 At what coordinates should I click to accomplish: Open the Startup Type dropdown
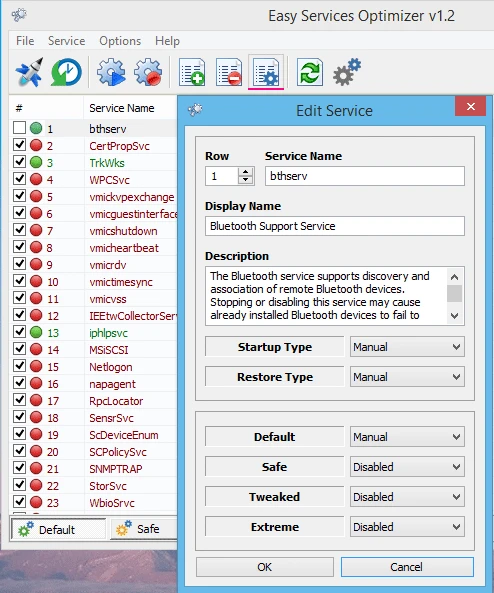[407, 347]
